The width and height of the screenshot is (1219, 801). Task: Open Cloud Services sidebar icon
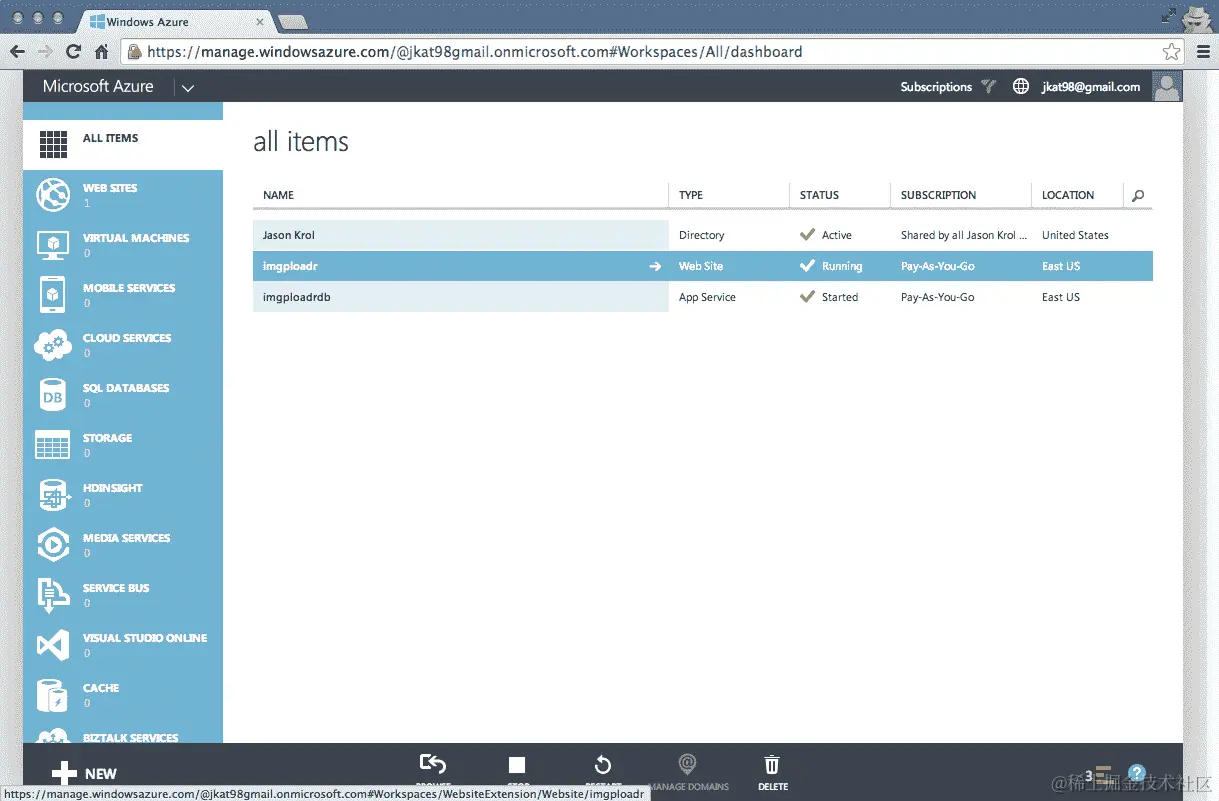click(53, 344)
